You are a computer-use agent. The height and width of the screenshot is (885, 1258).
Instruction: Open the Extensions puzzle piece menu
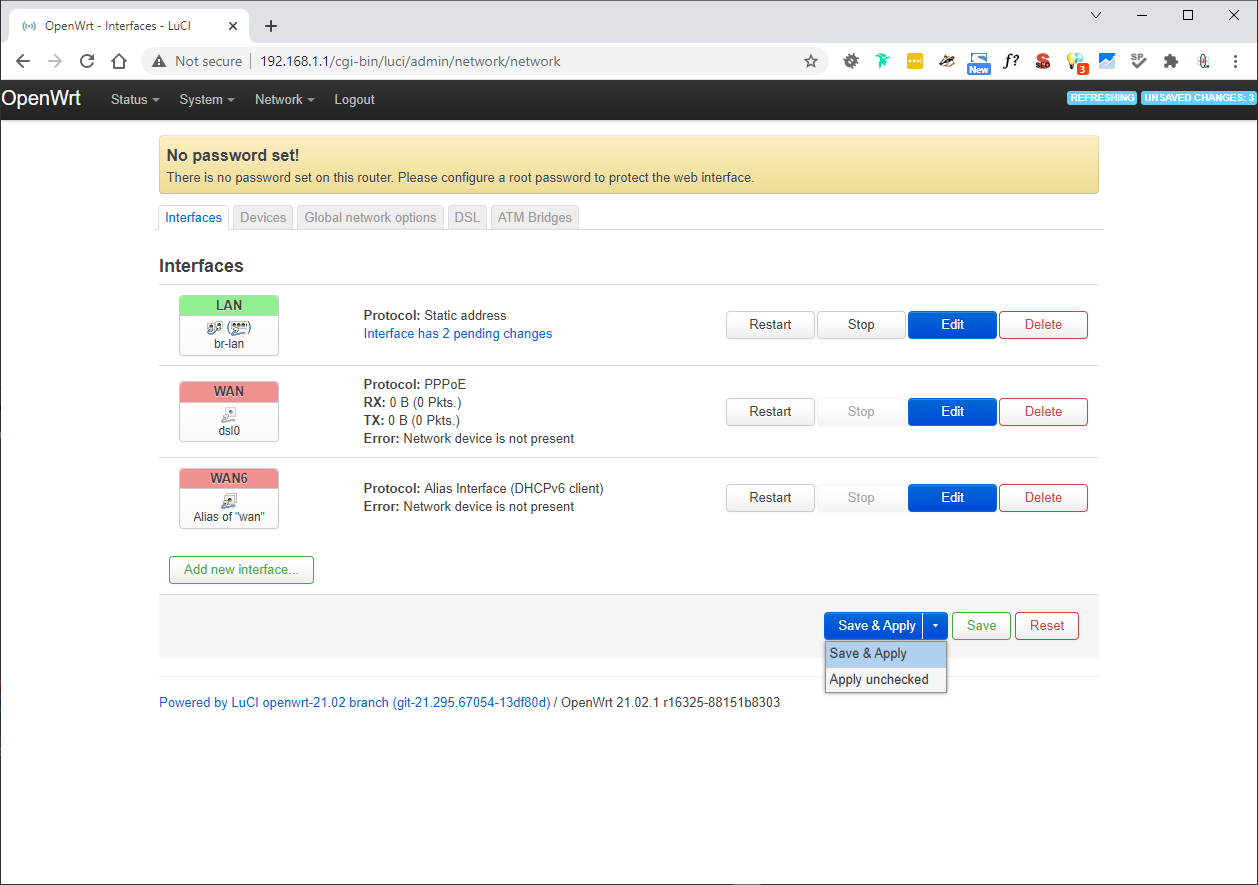click(1171, 61)
